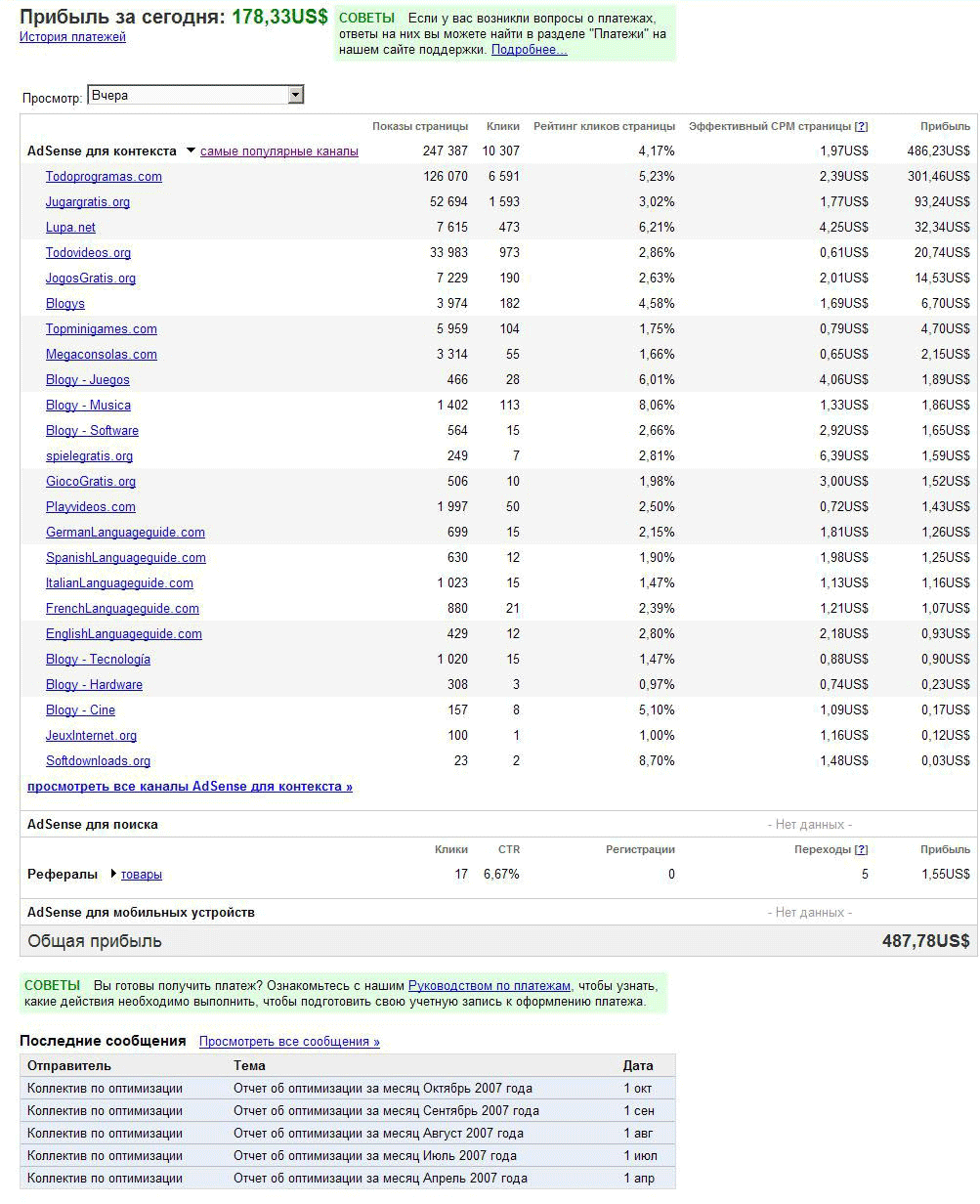Open the Topminigames.com channel
The height and width of the screenshot is (1204, 980).
[x=102, y=329]
